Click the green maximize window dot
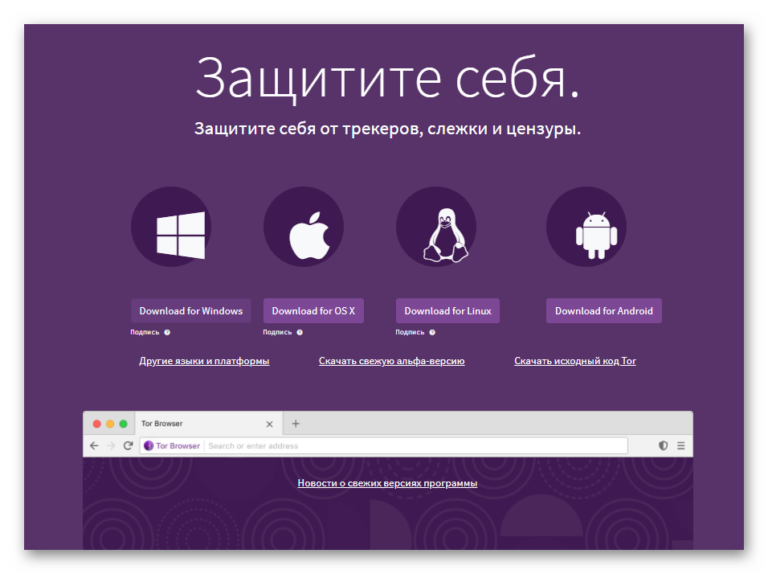This screenshot has height=574, width=768. (x=123, y=424)
